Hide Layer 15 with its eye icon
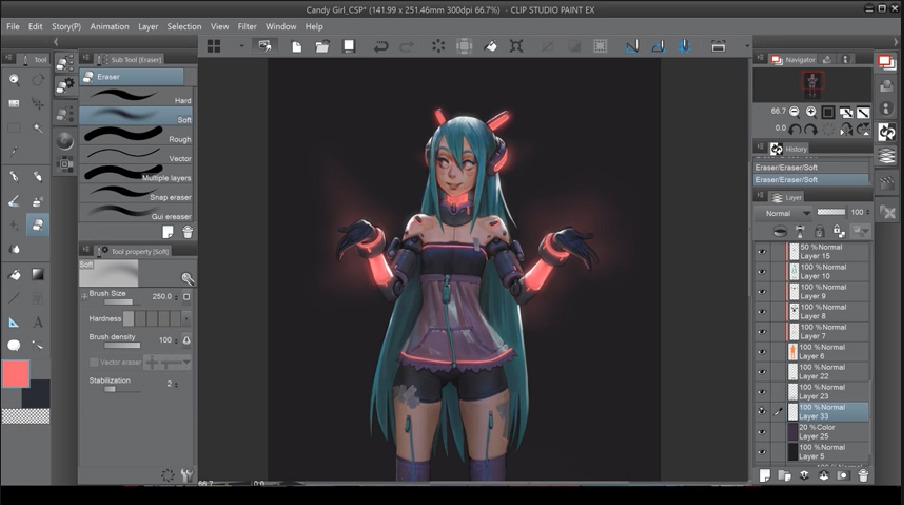The image size is (904, 505). click(762, 252)
